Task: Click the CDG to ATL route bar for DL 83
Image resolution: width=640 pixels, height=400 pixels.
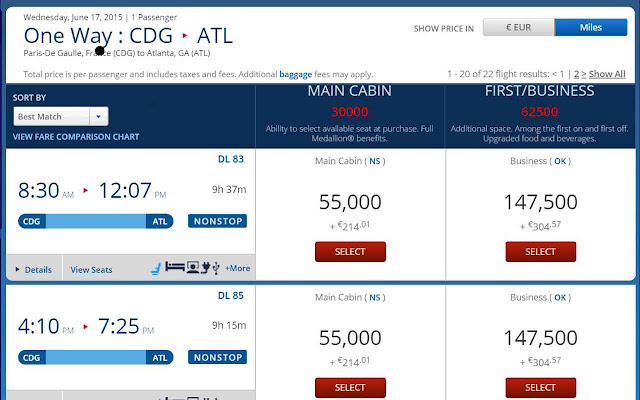Action: click(96, 221)
